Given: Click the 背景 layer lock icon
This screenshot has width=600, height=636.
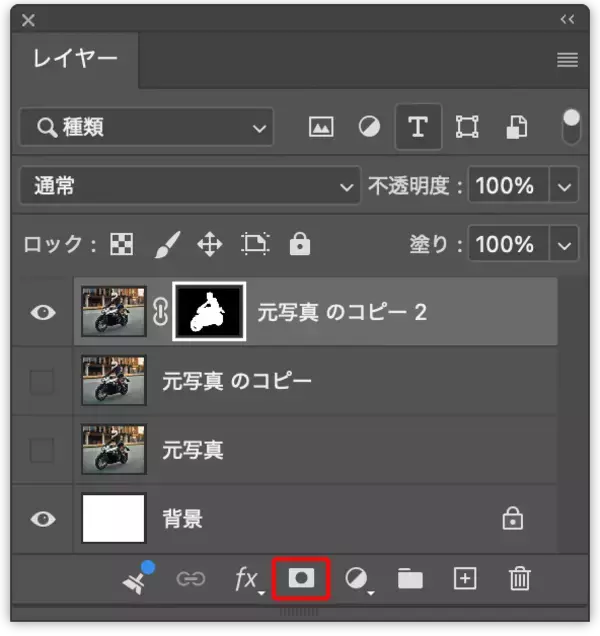Looking at the screenshot, I should click(x=513, y=518).
